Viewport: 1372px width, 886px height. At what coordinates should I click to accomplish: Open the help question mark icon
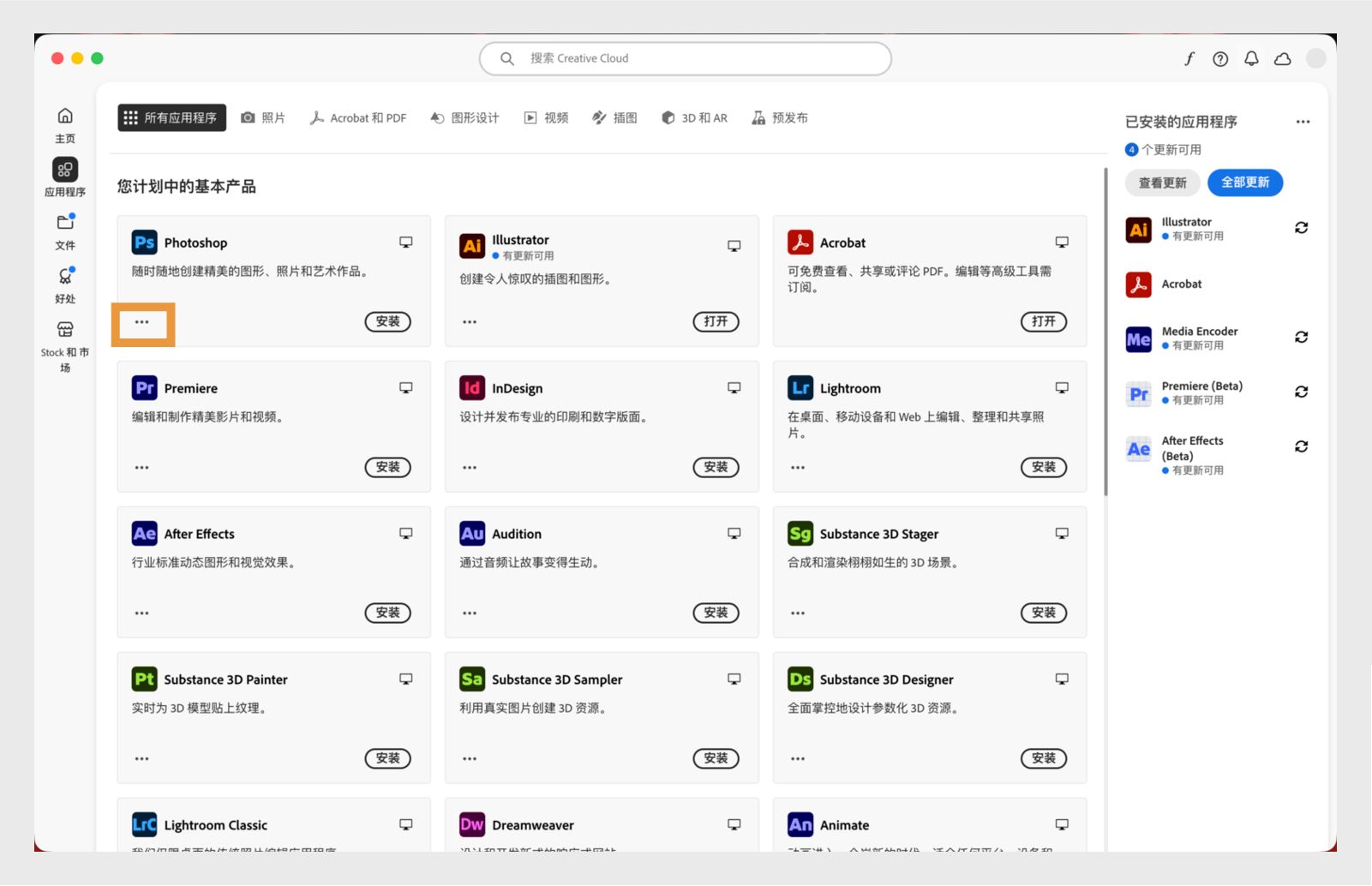pyautogui.click(x=1220, y=58)
